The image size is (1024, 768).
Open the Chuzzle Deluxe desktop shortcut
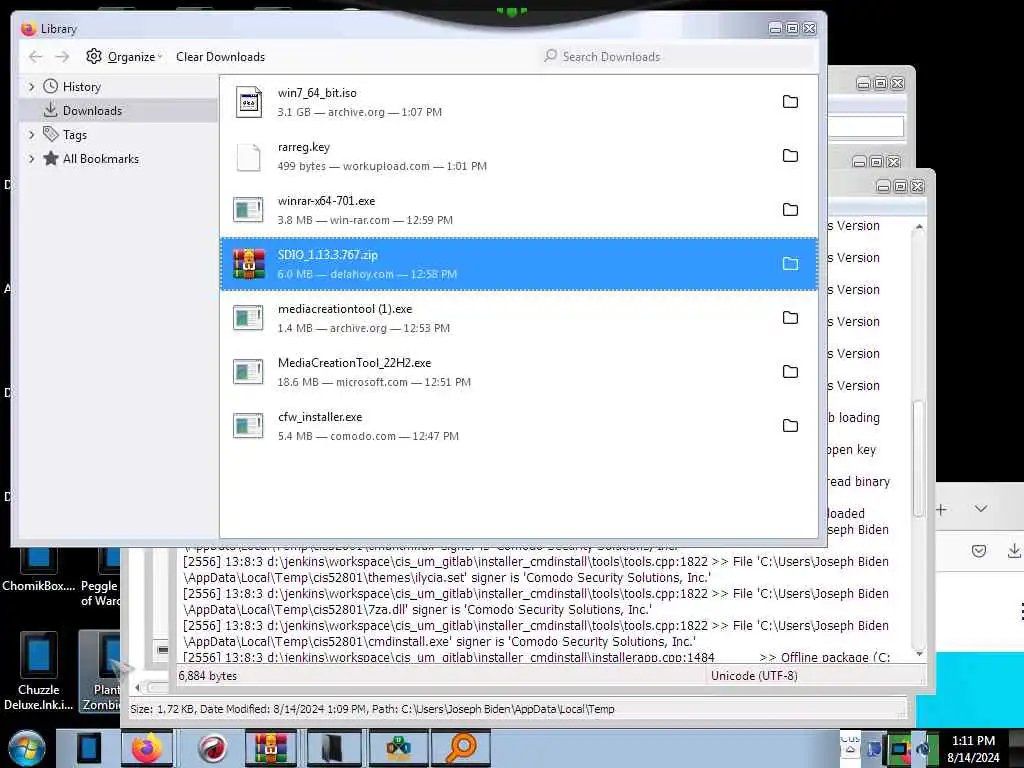(x=38, y=671)
